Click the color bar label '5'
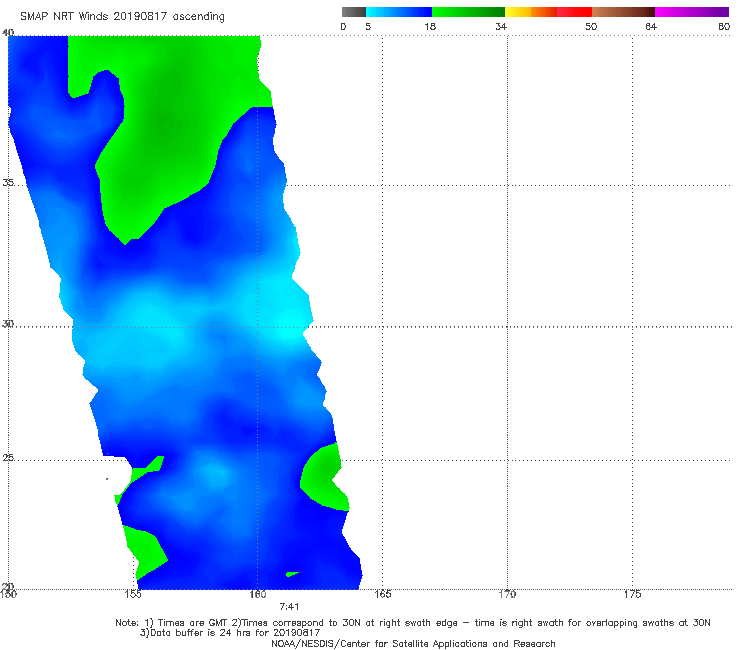The height and width of the screenshot is (650, 740). tap(368, 26)
